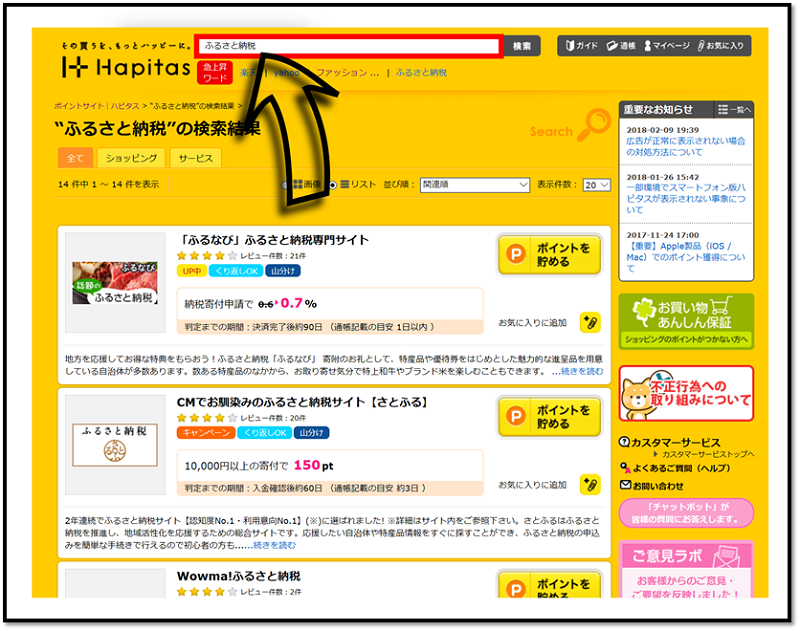Screen dimensions: 800x631
Task: Open CMでお馴染みのふるさと納税サイト【さとふる】 title
Action: click(x=303, y=402)
